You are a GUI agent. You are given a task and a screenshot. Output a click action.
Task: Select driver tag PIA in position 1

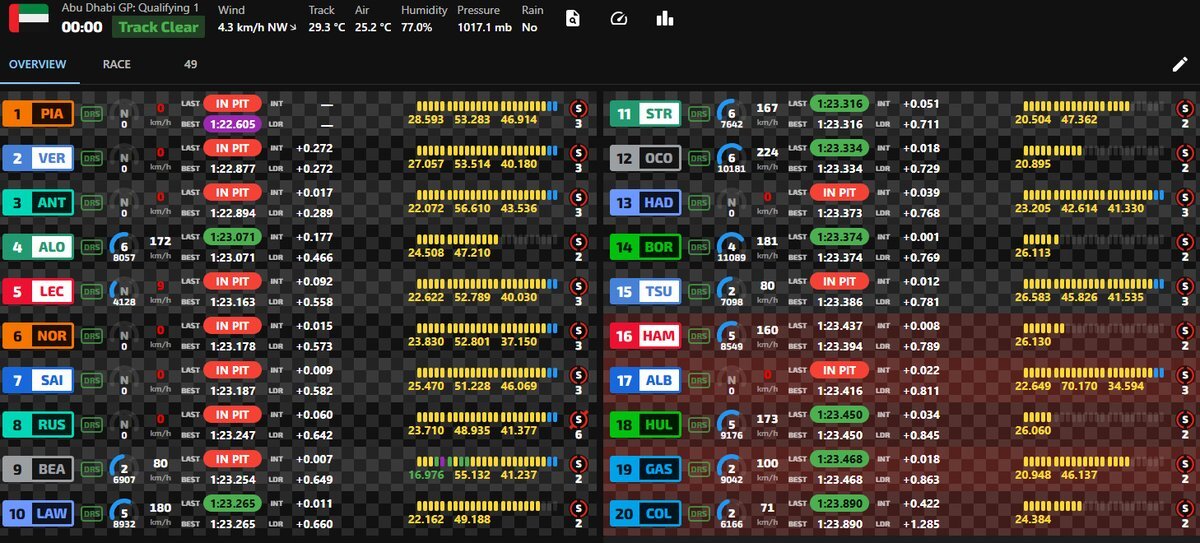37,113
